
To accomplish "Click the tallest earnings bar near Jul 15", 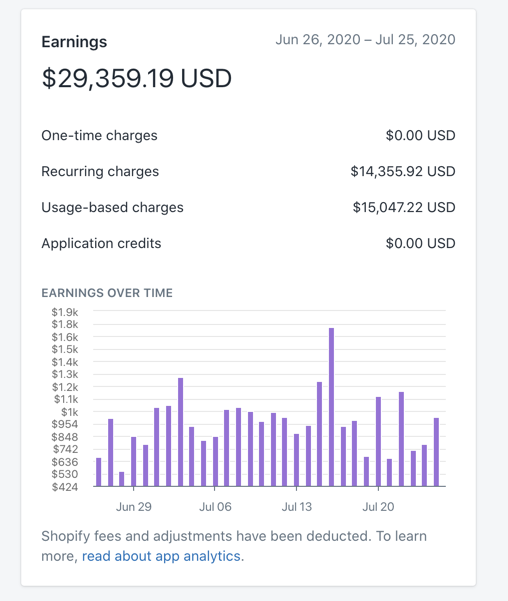I will click(x=331, y=407).
